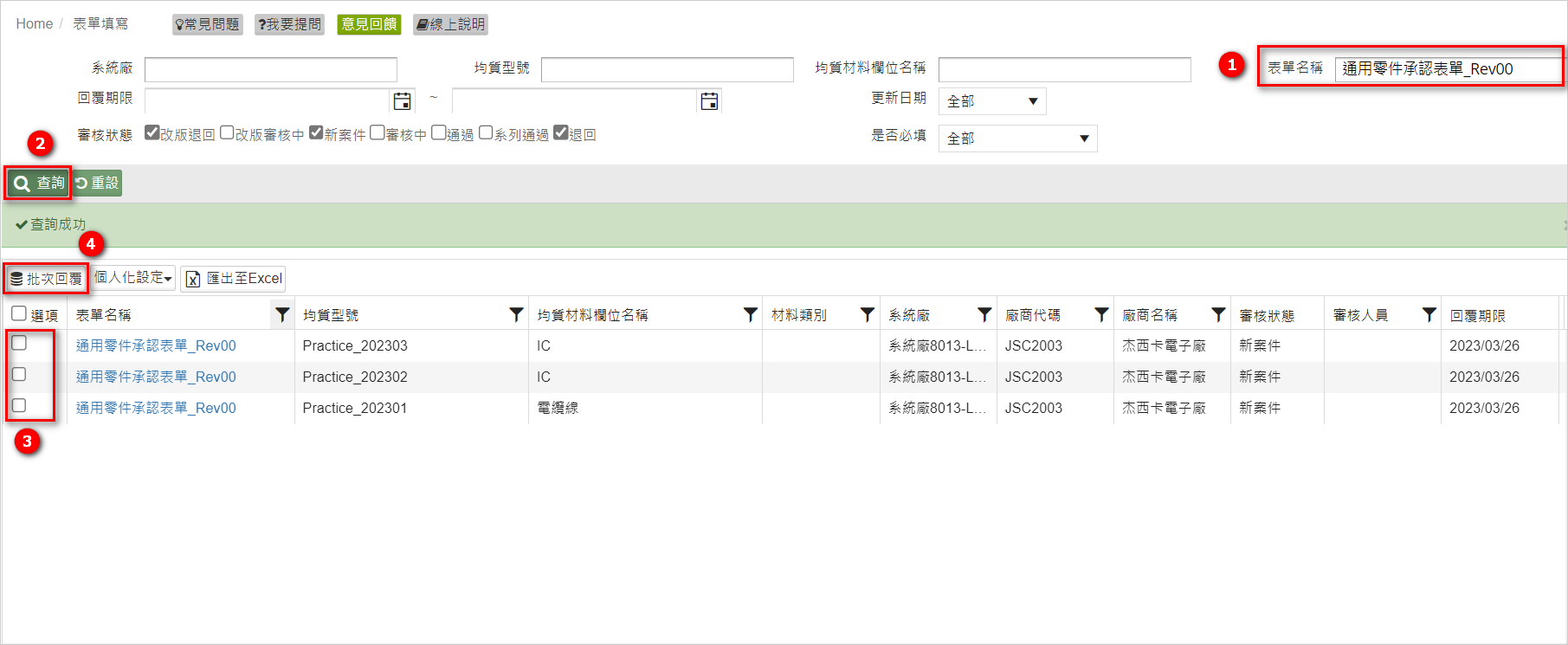Toggle the 系列通過 checkbox

click(486, 132)
